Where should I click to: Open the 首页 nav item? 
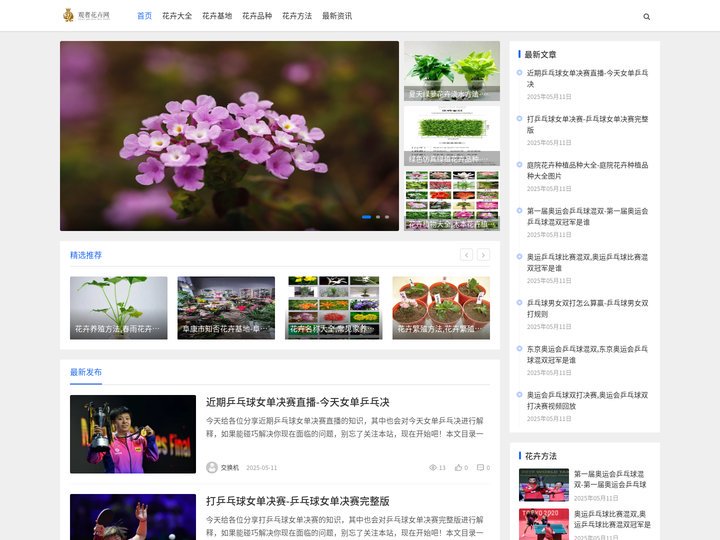pyautogui.click(x=144, y=16)
